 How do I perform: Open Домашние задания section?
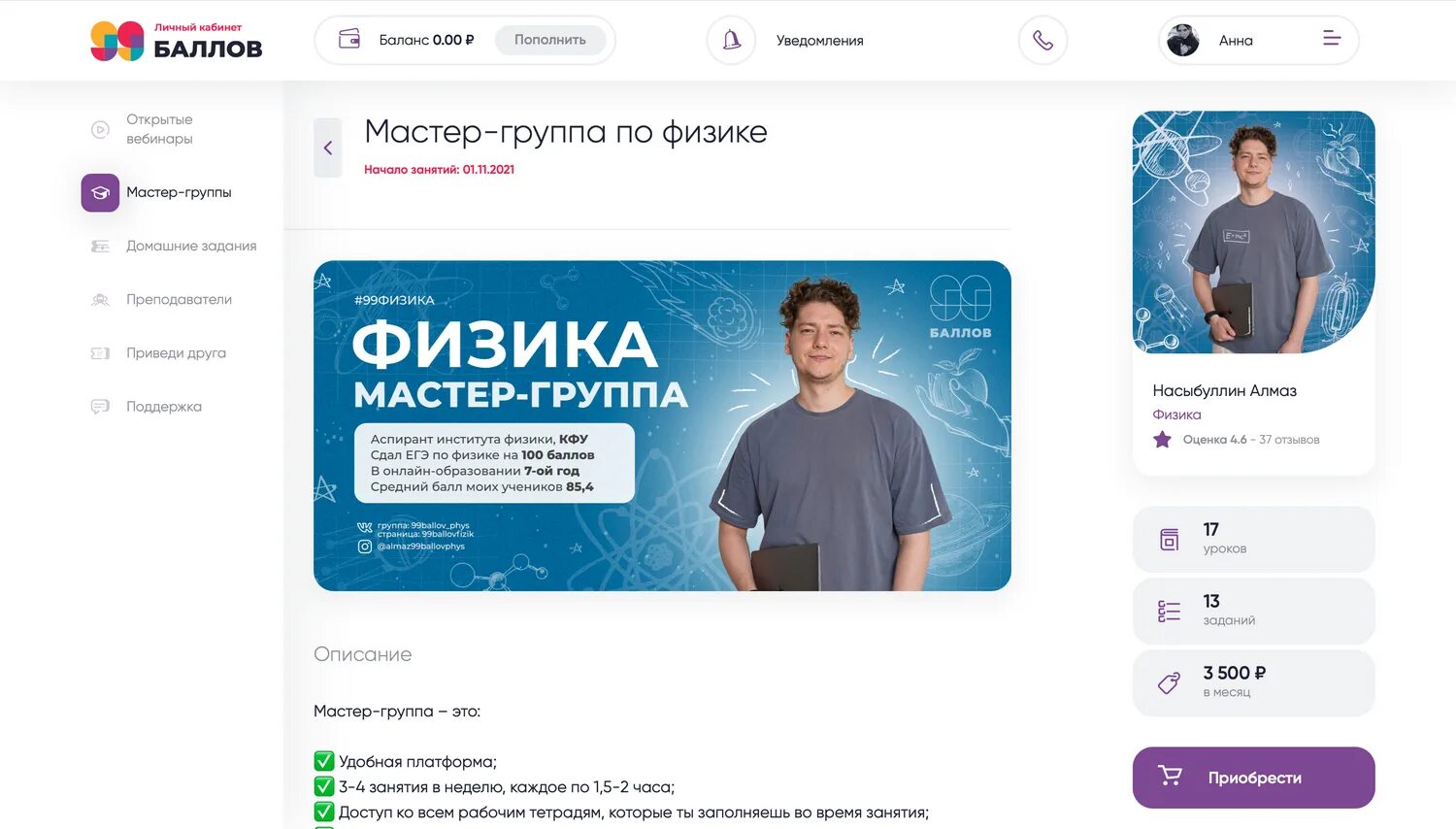point(191,246)
